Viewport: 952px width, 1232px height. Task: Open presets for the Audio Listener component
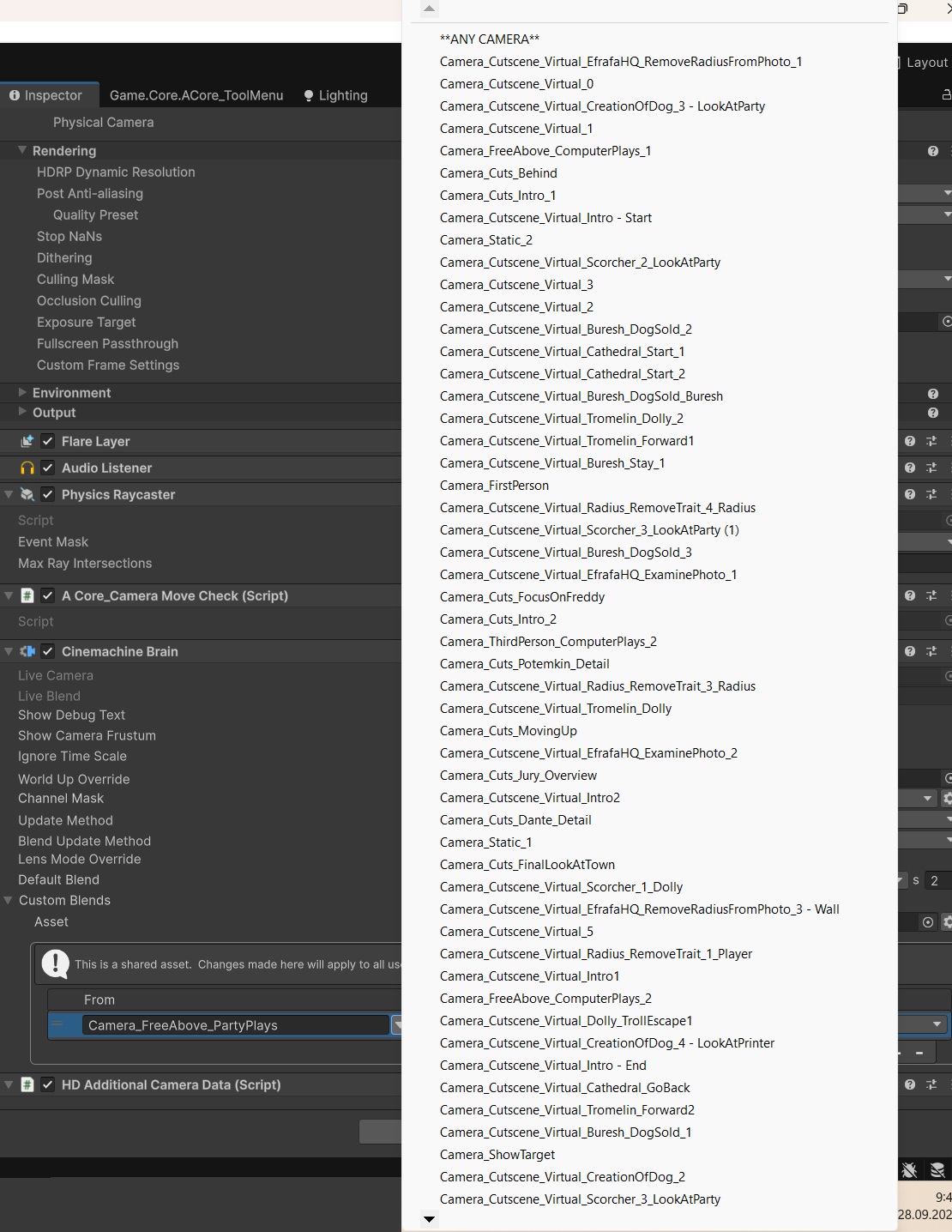pyautogui.click(x=931, y=468)
